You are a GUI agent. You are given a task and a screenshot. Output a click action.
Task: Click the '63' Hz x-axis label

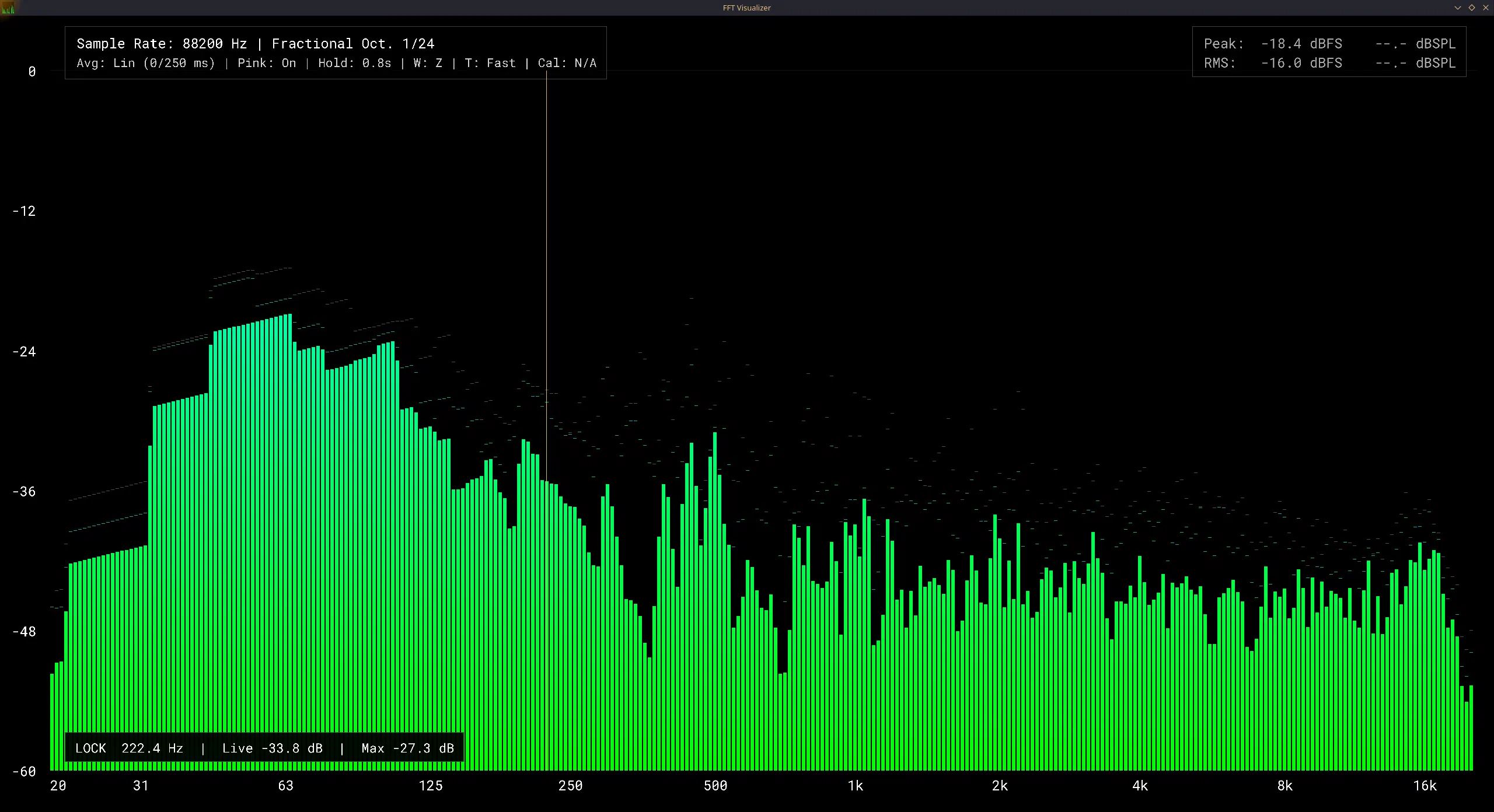pyautogui.click(x=285, y=786)
